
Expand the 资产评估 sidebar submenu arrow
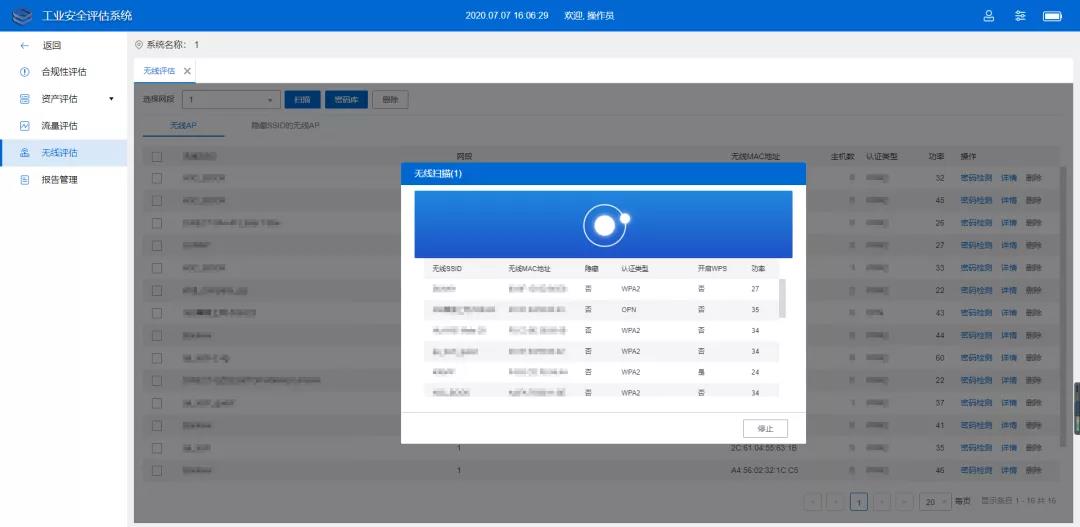(x=111, y=99)
